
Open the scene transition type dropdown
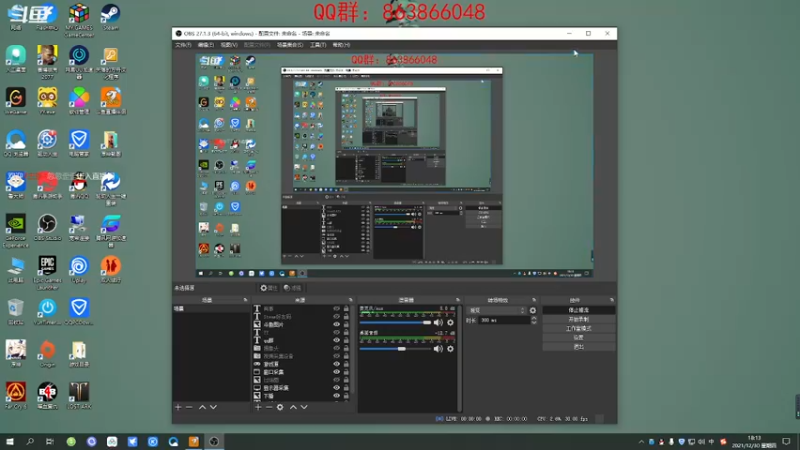pyautogui.click(x=497, y=310)
